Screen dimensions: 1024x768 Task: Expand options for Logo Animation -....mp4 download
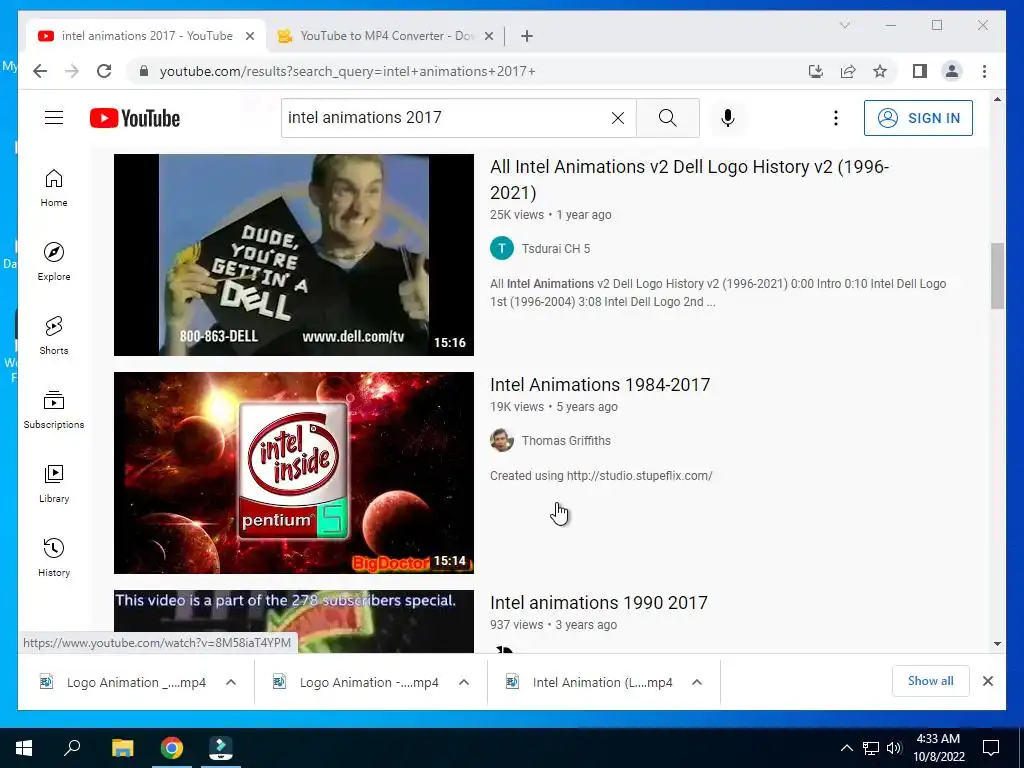[464, 682]
